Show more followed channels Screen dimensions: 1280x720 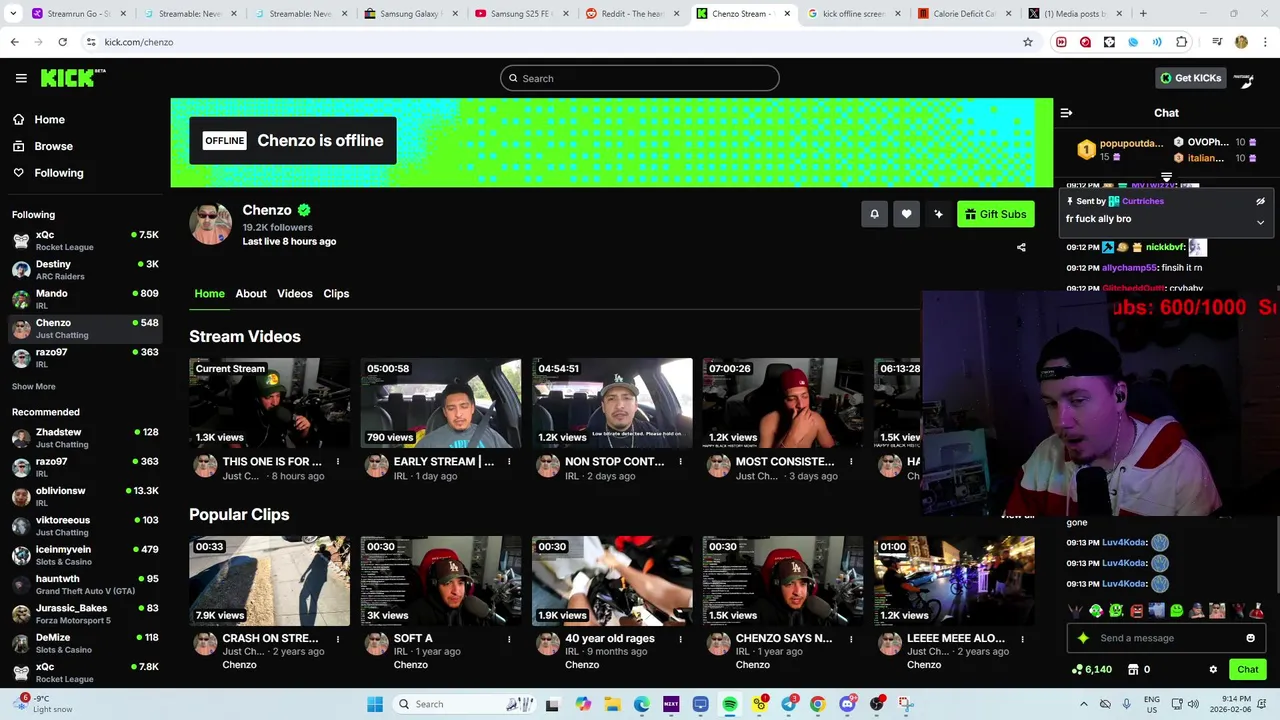pyautogui.click(x=34, y=387)
